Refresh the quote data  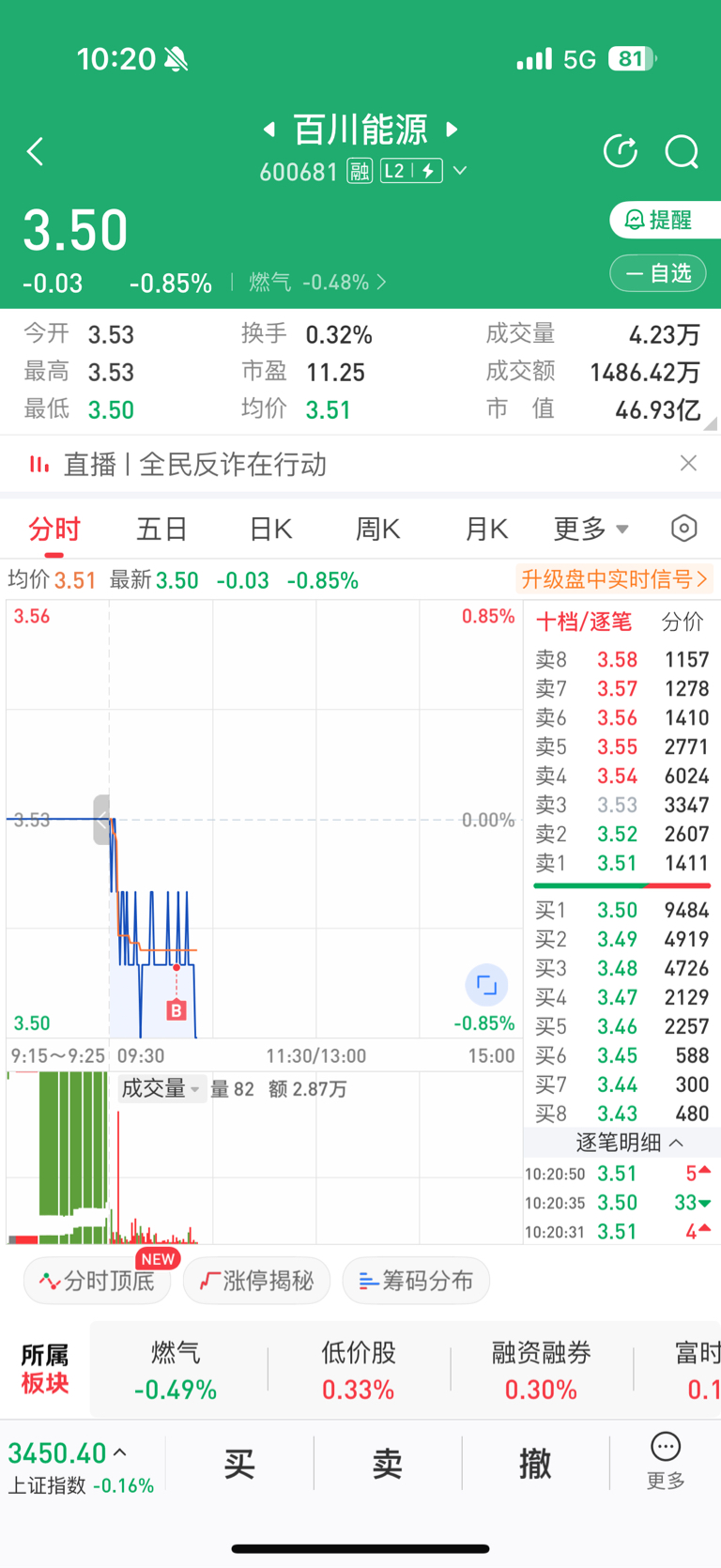(621, 151)
